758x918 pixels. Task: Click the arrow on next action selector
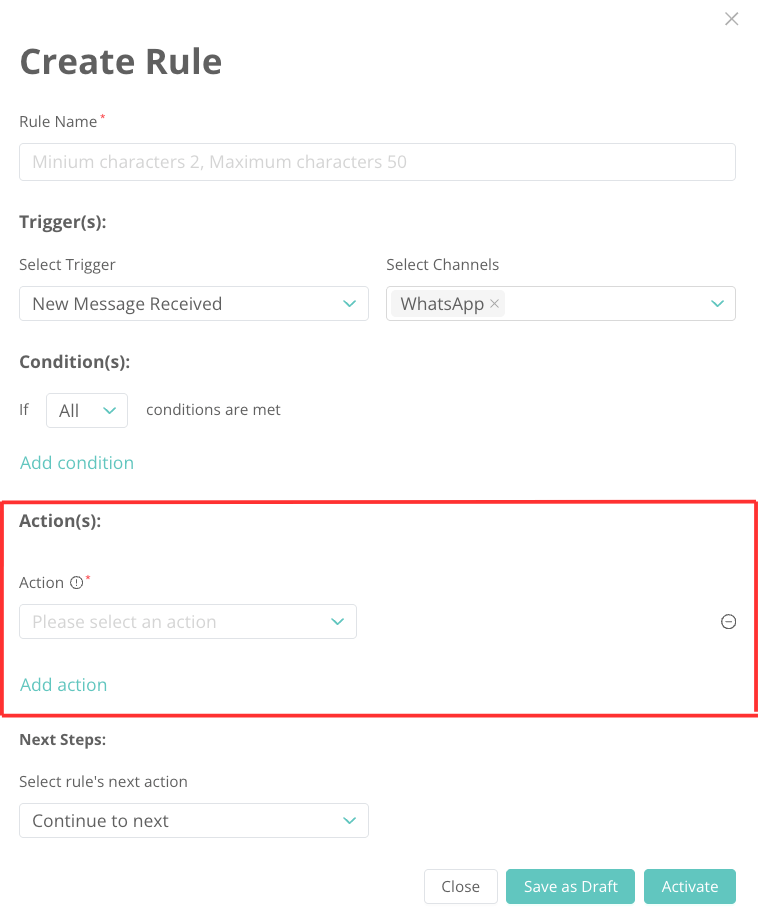tap(349, 821)
